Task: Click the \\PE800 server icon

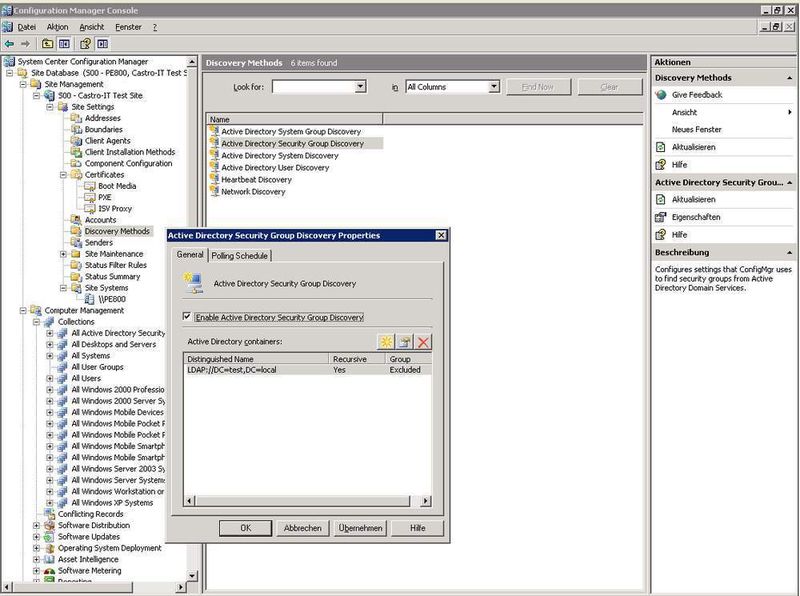Action: 89,299
